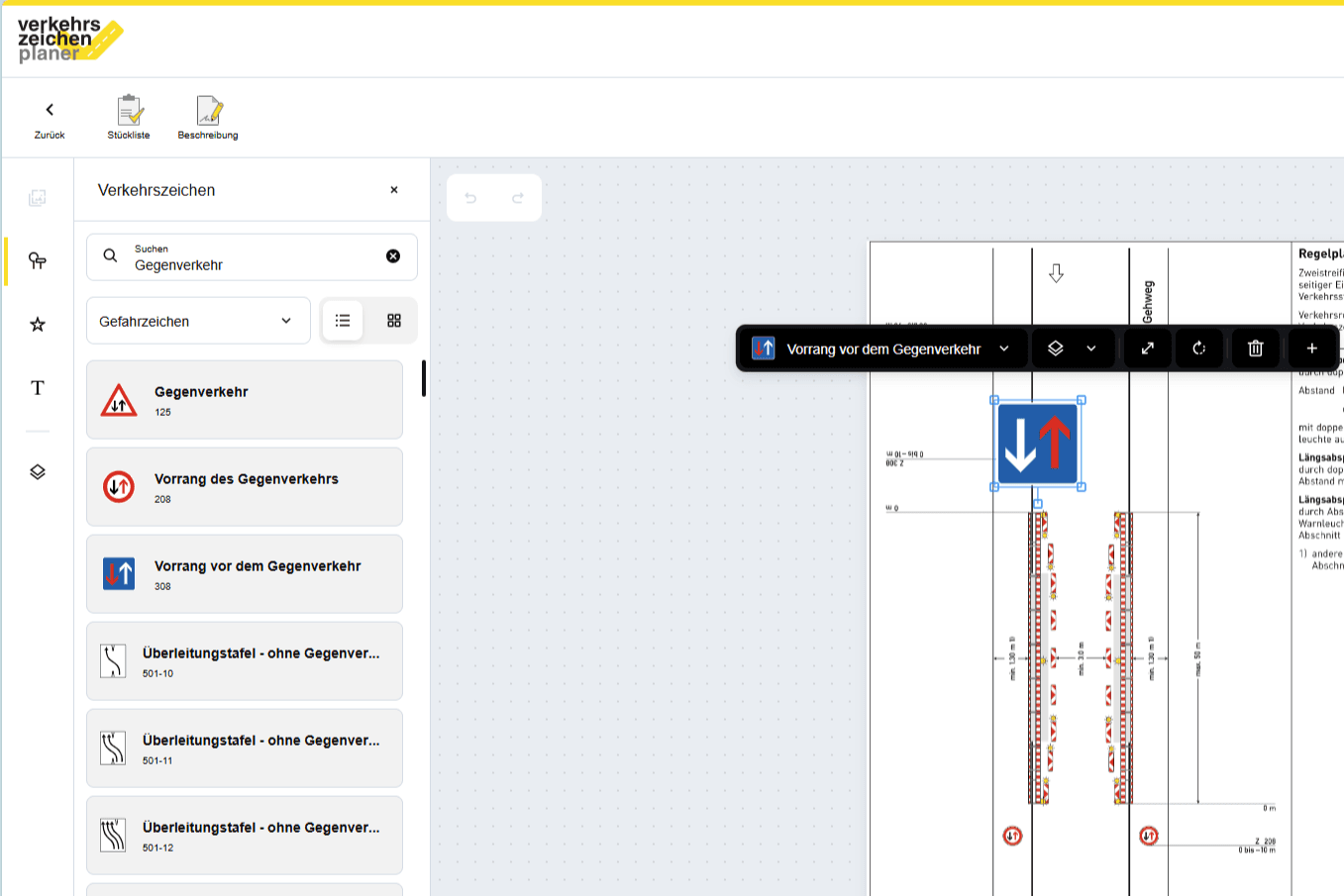
Task: Click the left red circular sign 208 on plan
Action: coord(1012,836)
